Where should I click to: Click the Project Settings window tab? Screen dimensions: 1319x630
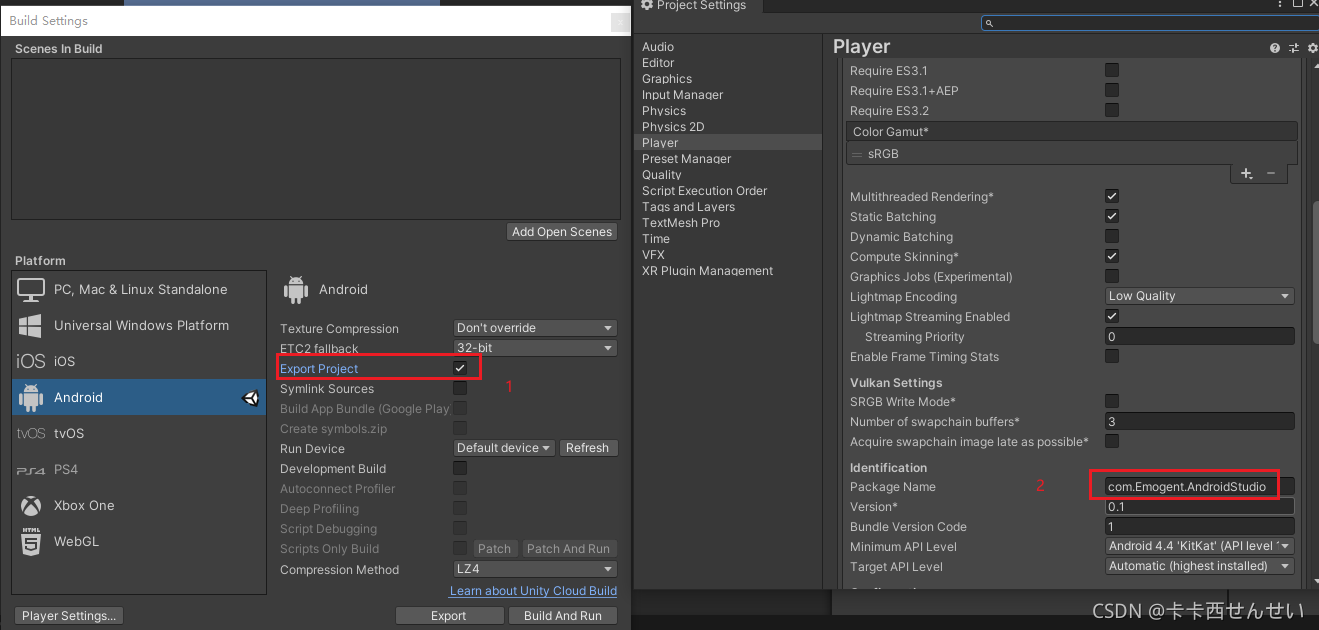(x=698, y=5)
